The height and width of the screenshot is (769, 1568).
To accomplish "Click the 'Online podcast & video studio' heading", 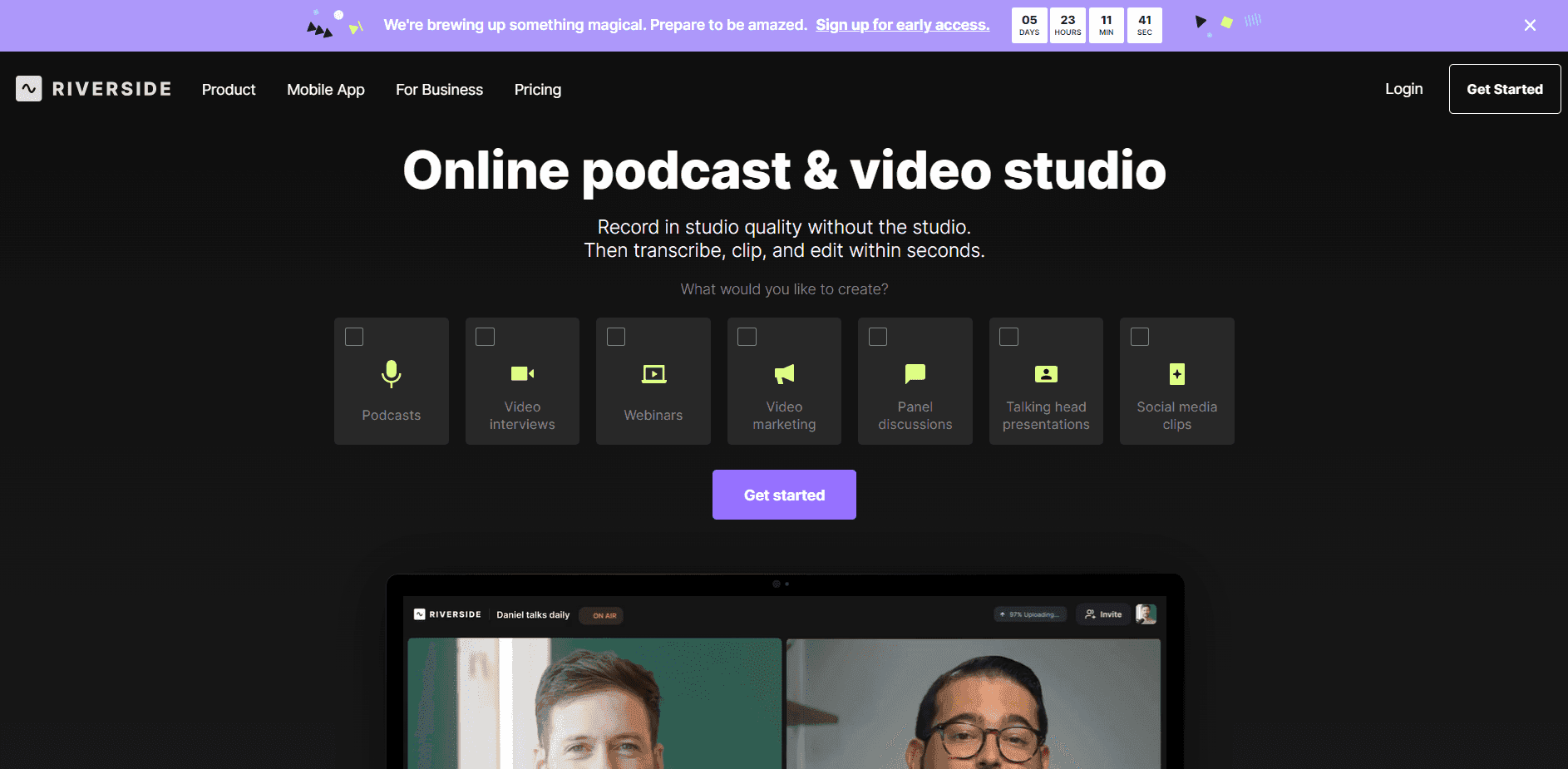I will [x=784, y=170].
